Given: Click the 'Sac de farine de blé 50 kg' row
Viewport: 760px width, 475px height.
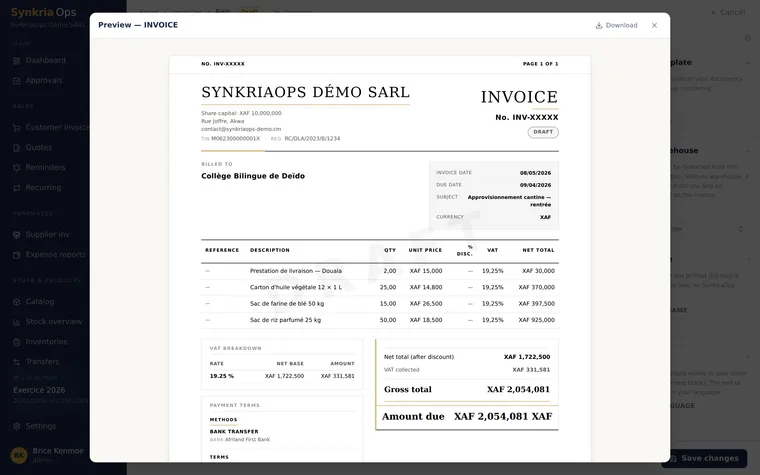Looking at the screenshot, I should click(380, 304).
